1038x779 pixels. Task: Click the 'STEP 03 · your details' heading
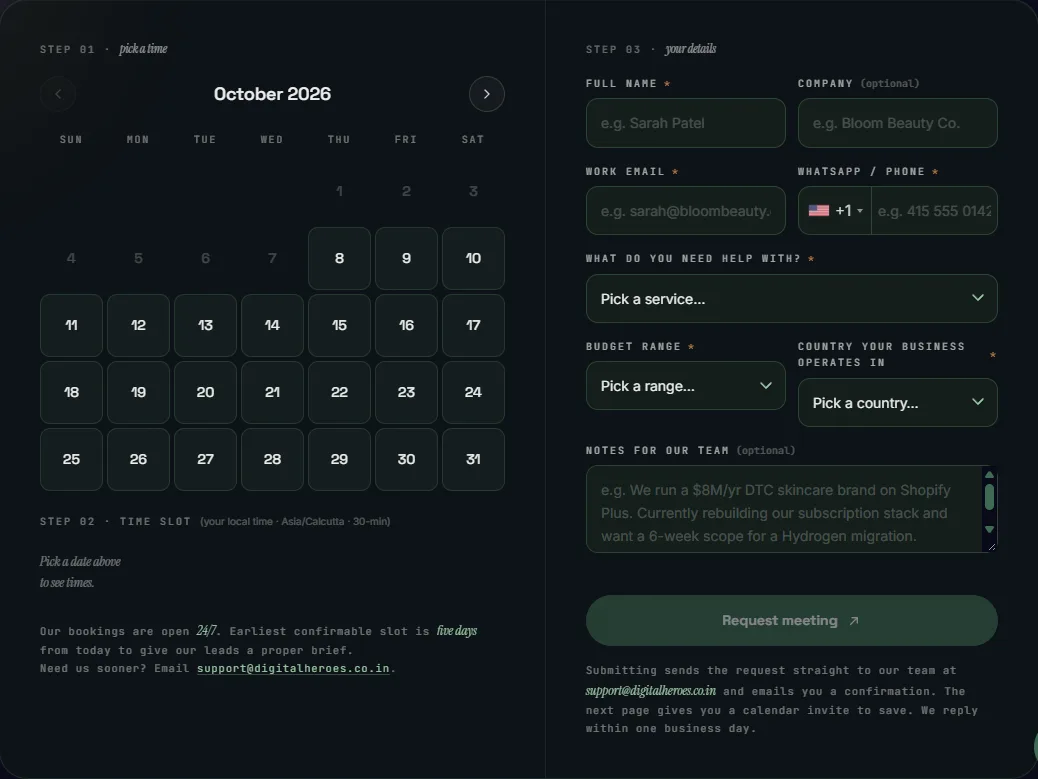point(651,49)
